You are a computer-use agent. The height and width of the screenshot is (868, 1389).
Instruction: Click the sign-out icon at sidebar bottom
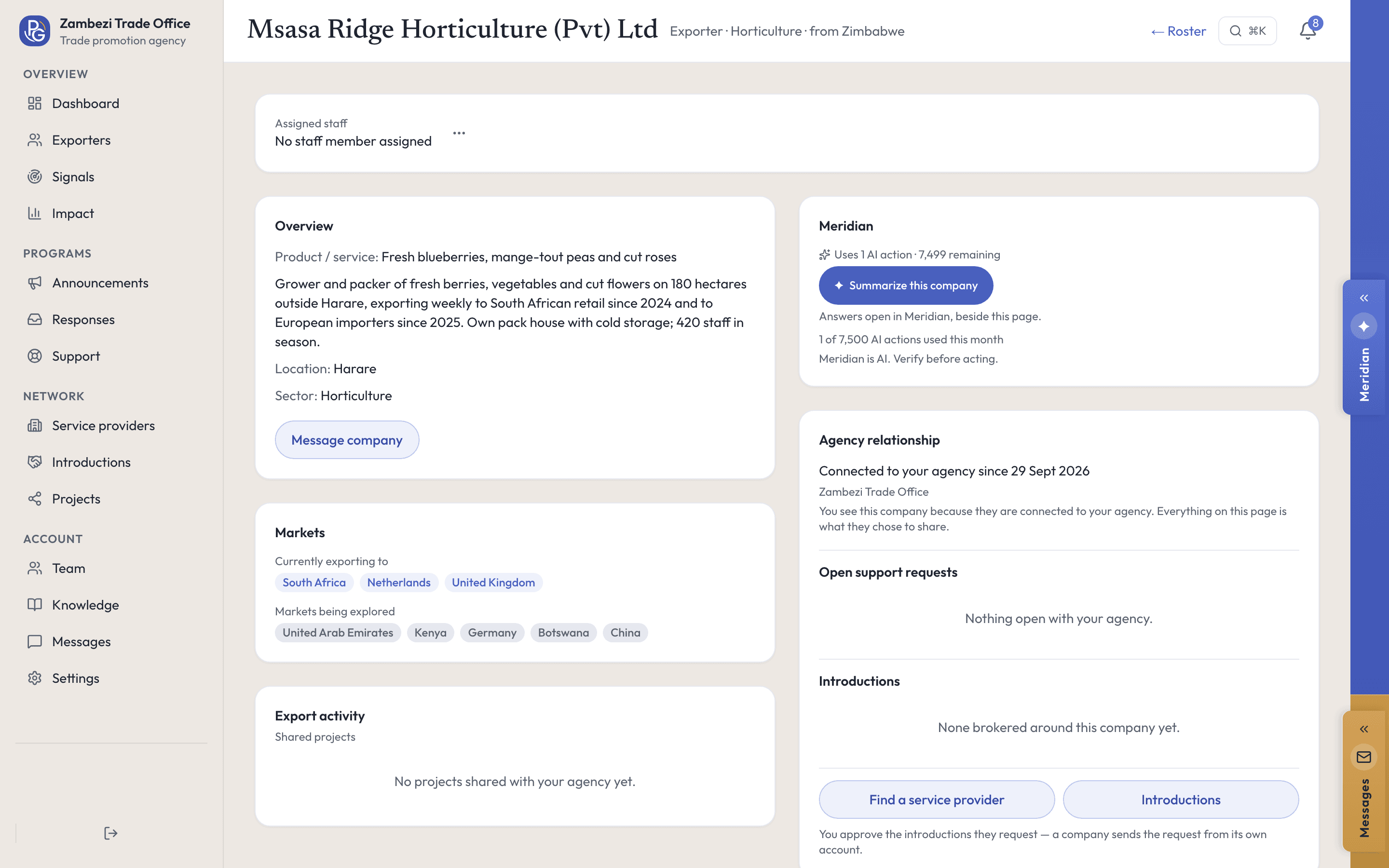click(x=111, y=834)
